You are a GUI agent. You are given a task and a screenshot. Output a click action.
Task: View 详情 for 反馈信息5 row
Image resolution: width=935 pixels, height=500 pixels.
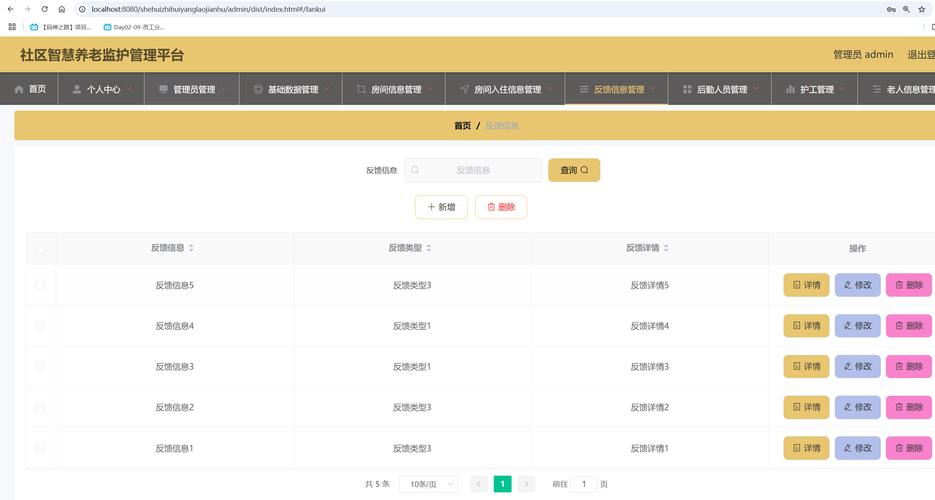click(806, 285)
